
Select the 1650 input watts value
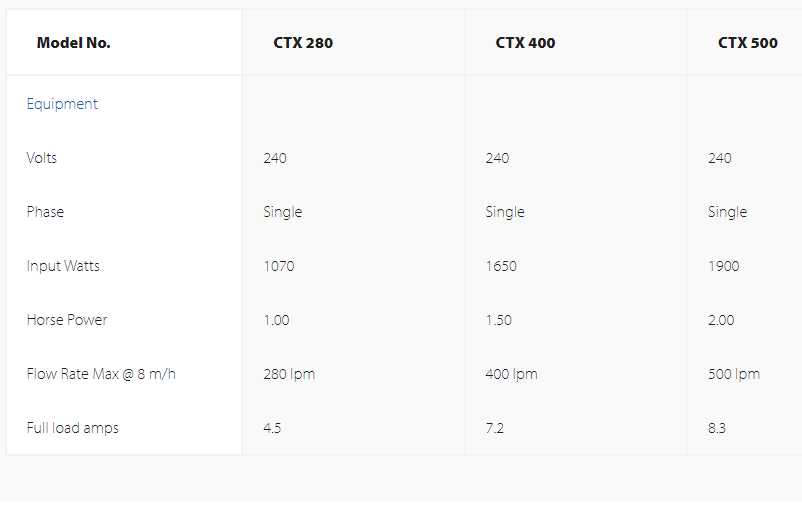point(501,266)
